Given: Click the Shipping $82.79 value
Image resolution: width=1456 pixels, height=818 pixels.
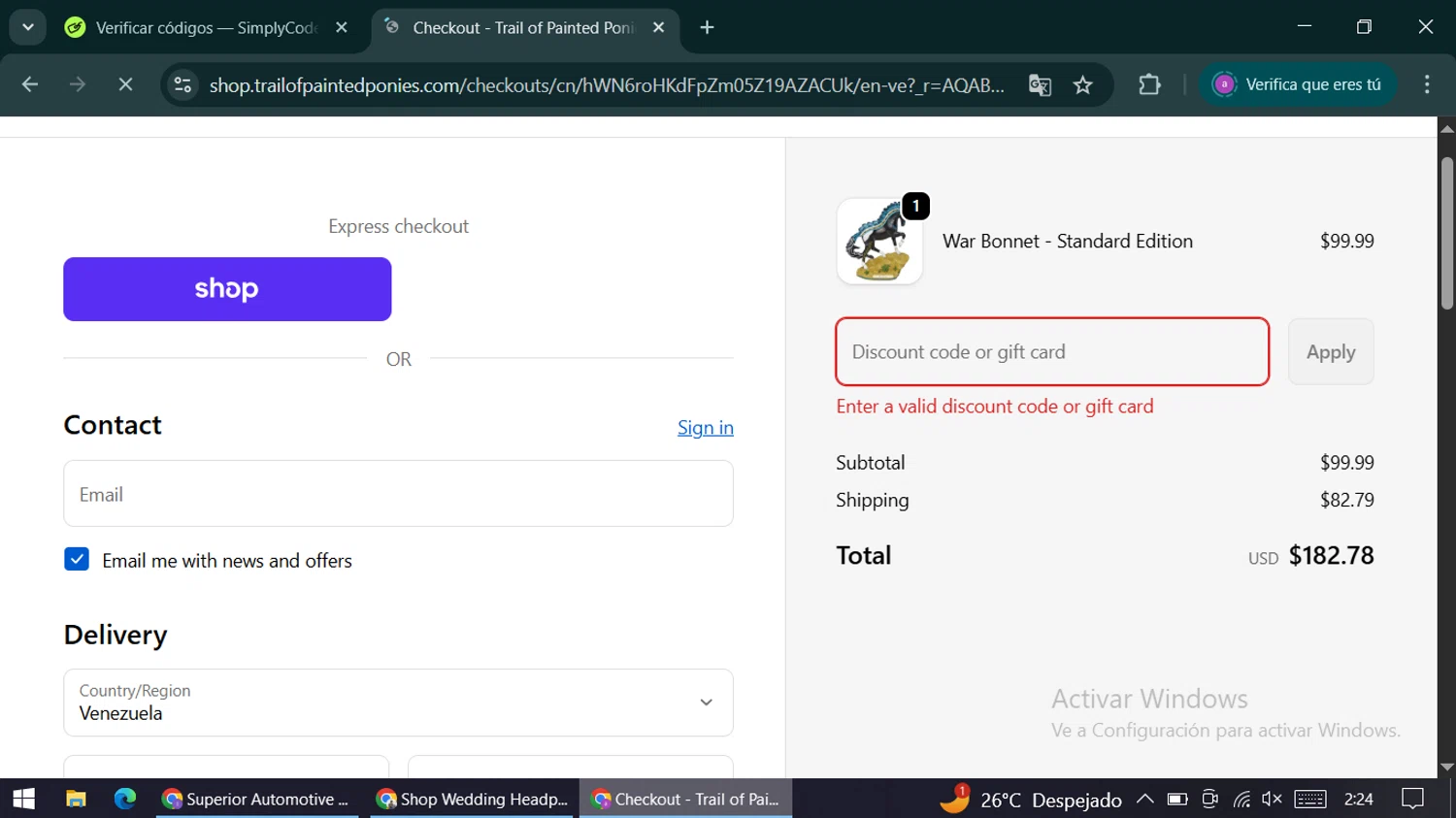Looking at the screenshot, I should coord(1347,500).
